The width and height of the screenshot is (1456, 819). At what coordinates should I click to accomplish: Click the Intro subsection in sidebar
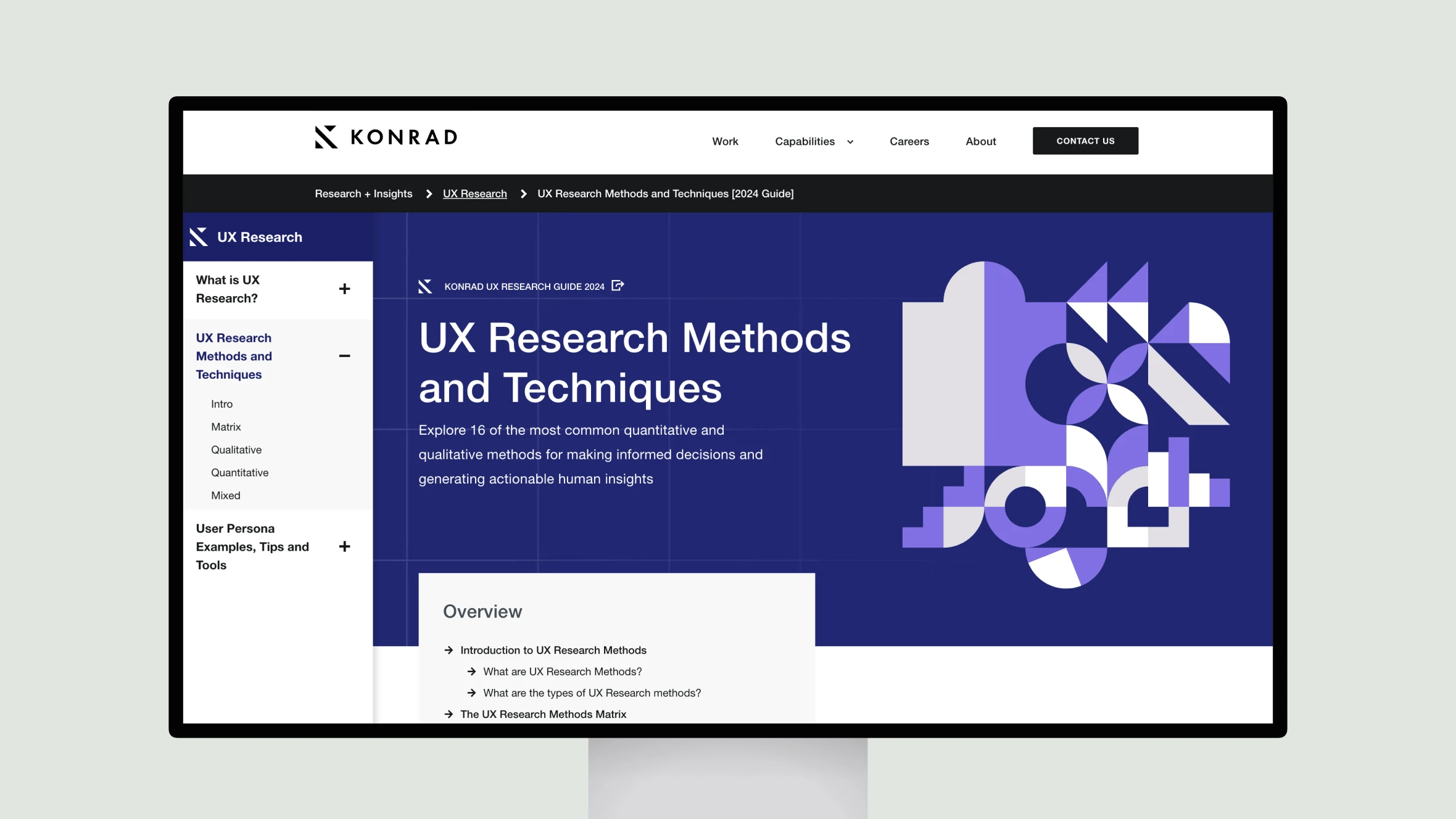(x=221, y=404)
